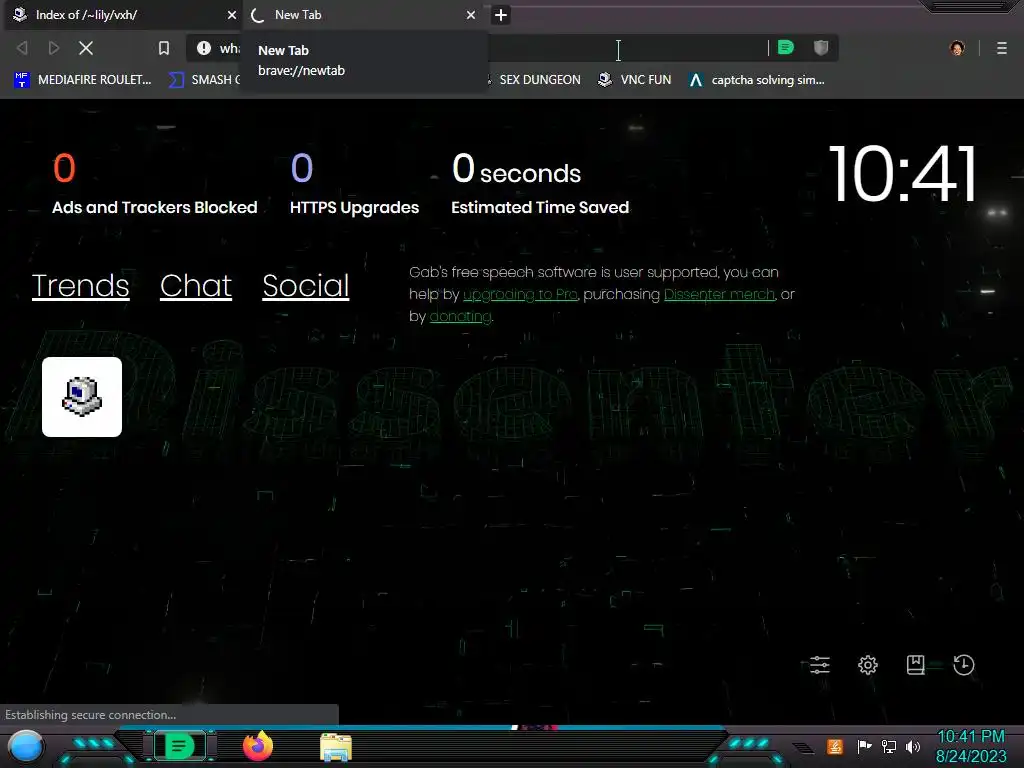Open the SMASH bookmark

point(204,80)
